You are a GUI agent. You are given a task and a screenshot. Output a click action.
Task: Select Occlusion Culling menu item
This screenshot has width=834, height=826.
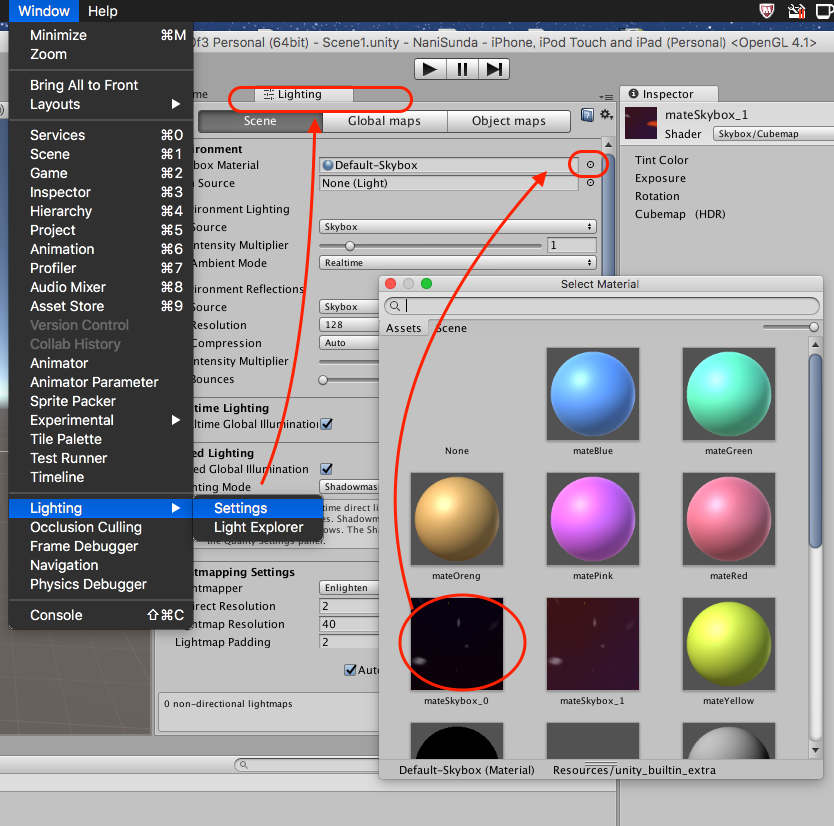[x=101, y=527]
